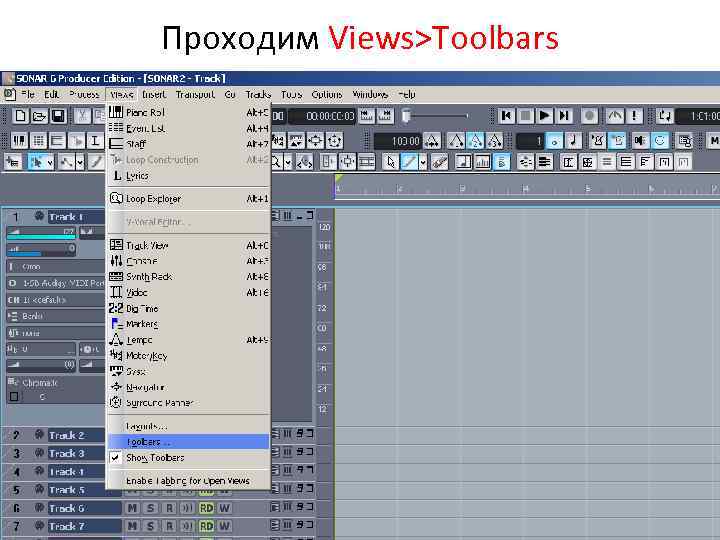Click the time display field 00:00:00:03
Screen dimensions: 720x540
[323, 116]
